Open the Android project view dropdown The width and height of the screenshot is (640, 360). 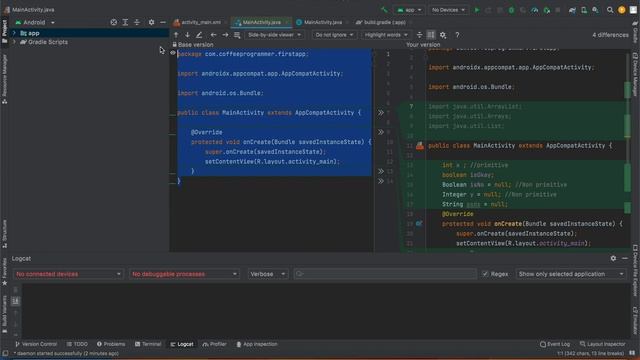pyautogui.click(x=35, y=22)
